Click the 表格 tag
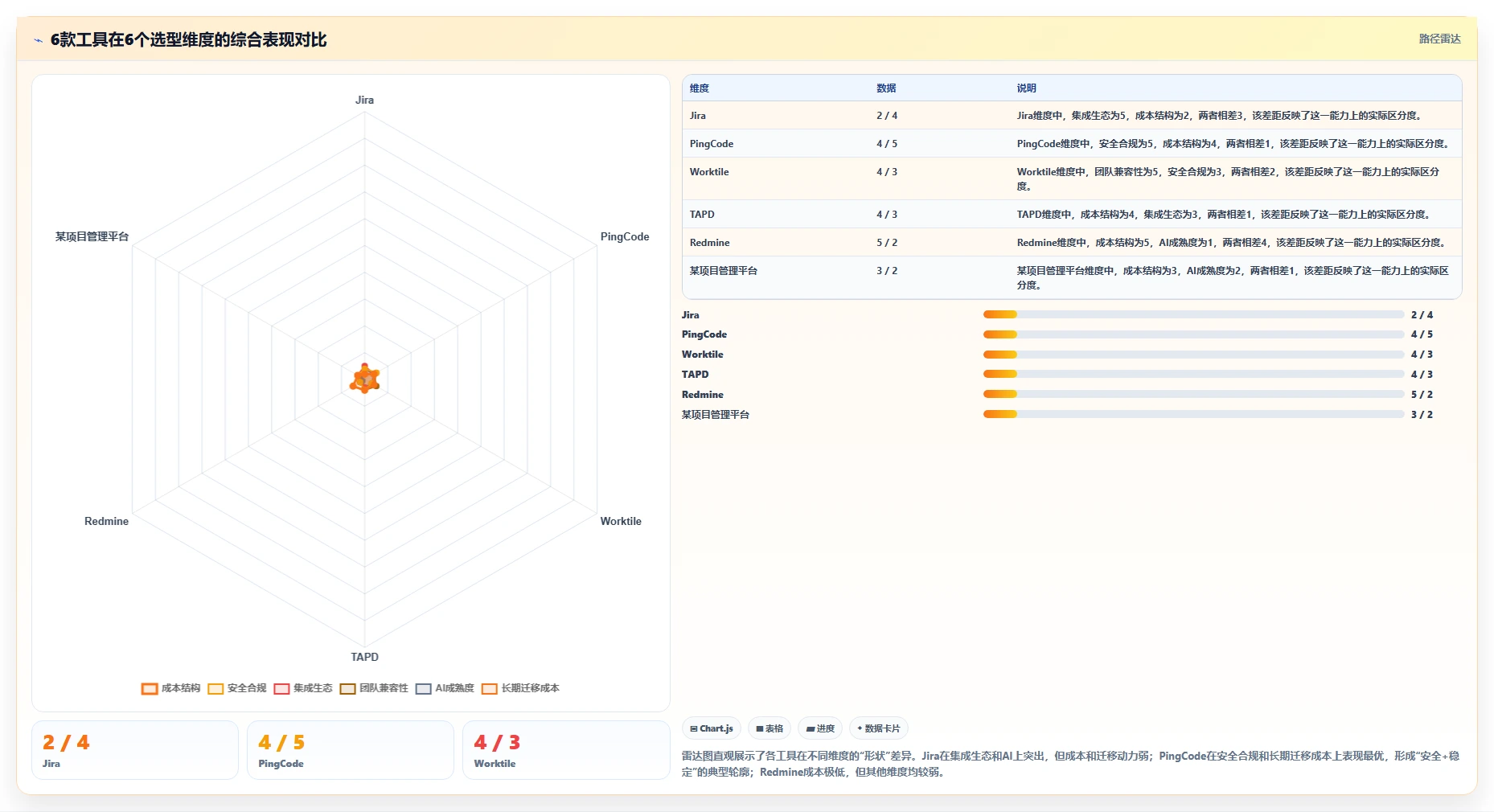 (770, 728)
